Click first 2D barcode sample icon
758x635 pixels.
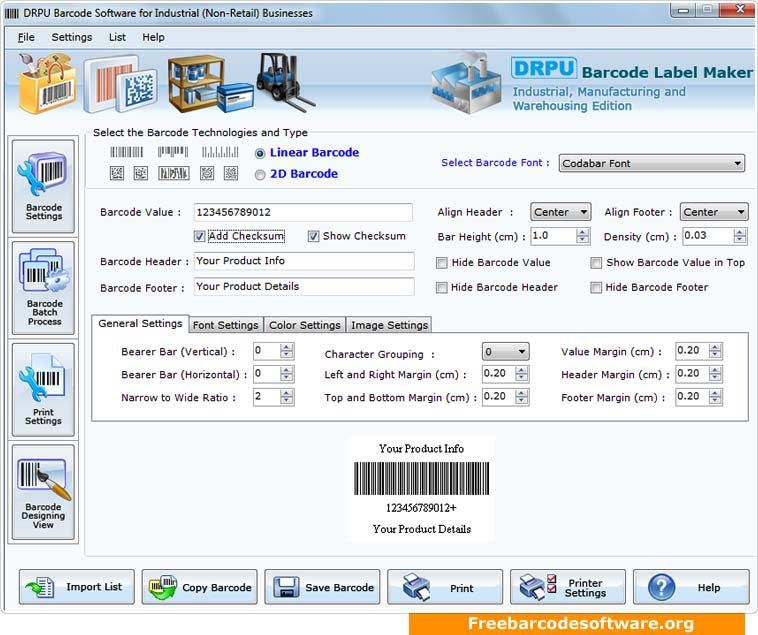pos(117,173)
